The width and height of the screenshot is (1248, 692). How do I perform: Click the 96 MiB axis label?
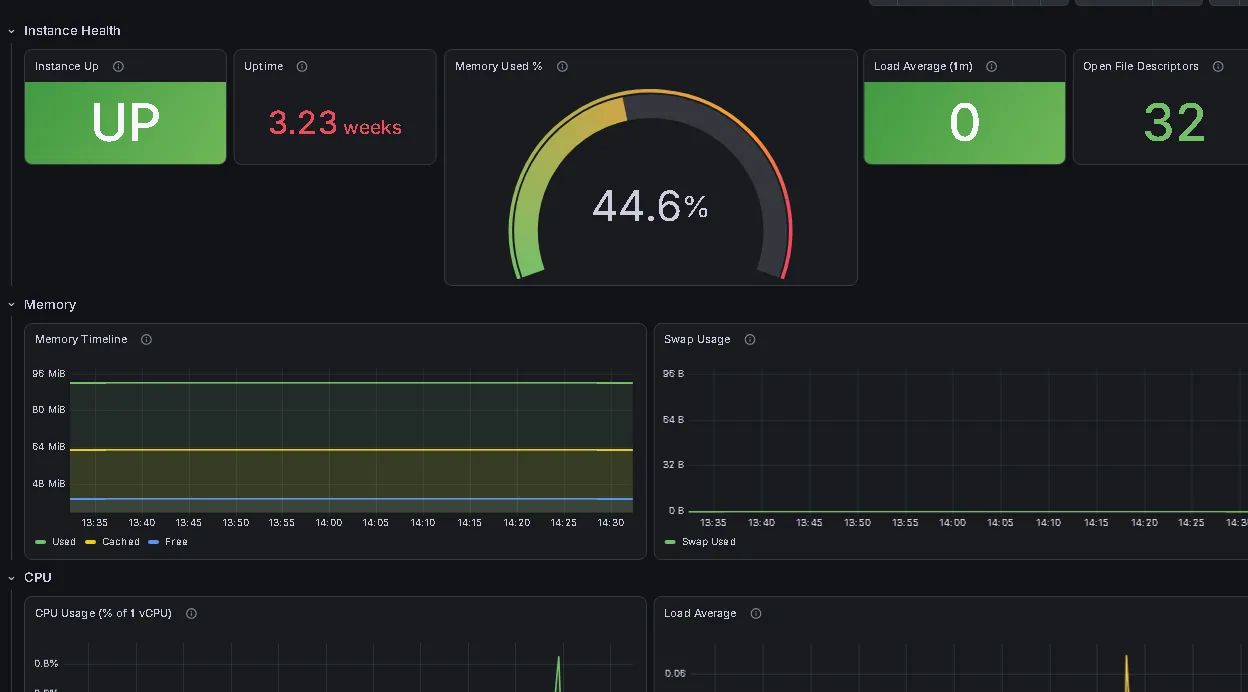(x=49, y=374)
